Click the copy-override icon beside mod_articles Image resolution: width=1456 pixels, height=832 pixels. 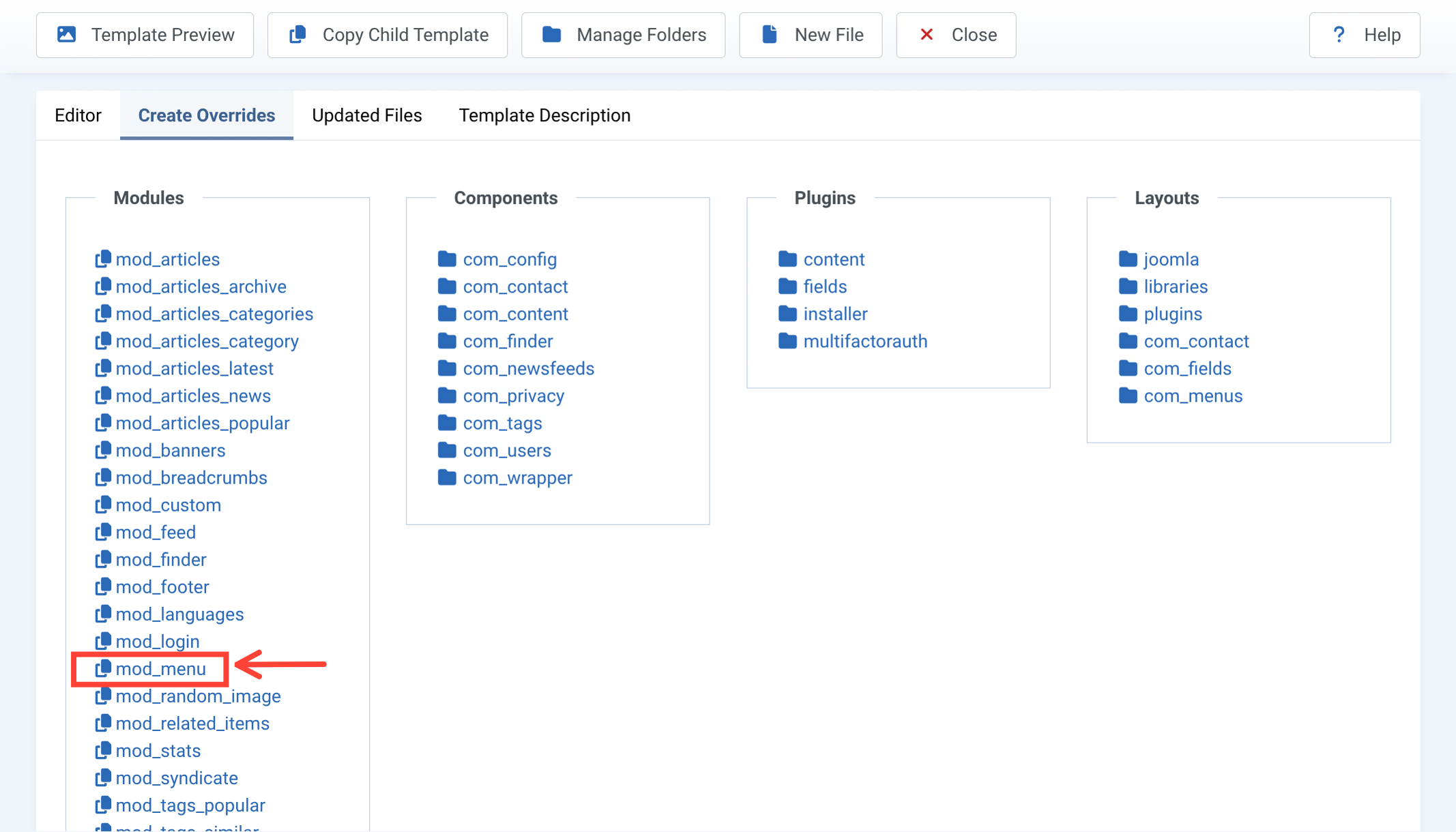pyautogui.click(x=104, y=259)
